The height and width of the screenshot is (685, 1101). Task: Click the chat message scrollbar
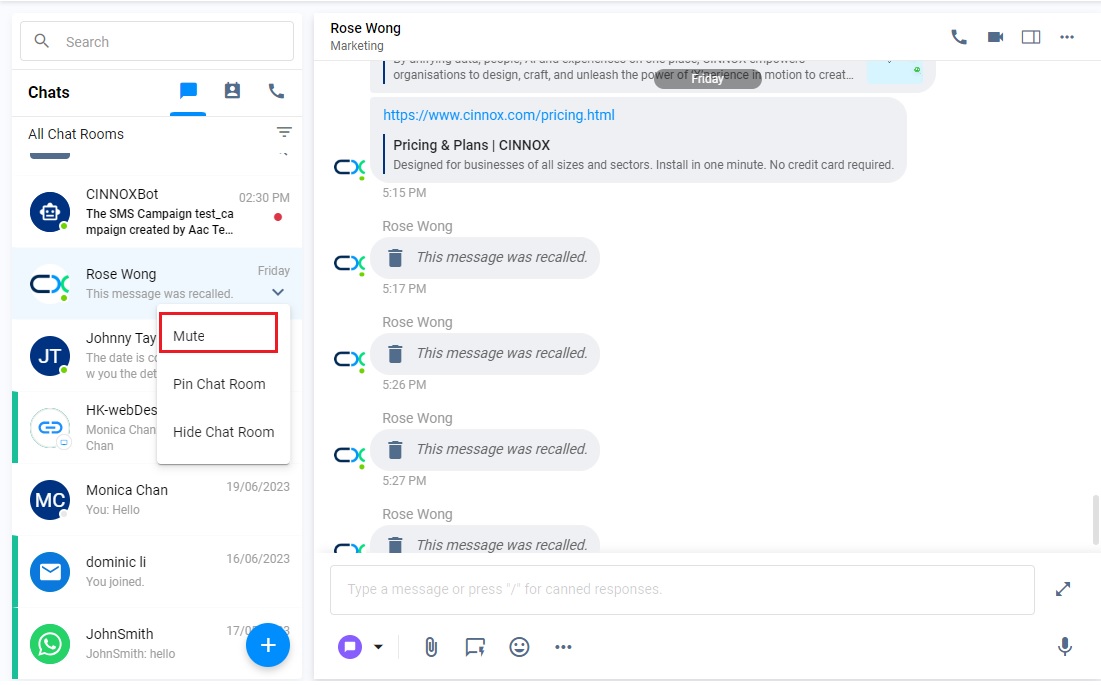coord(1096,519)
